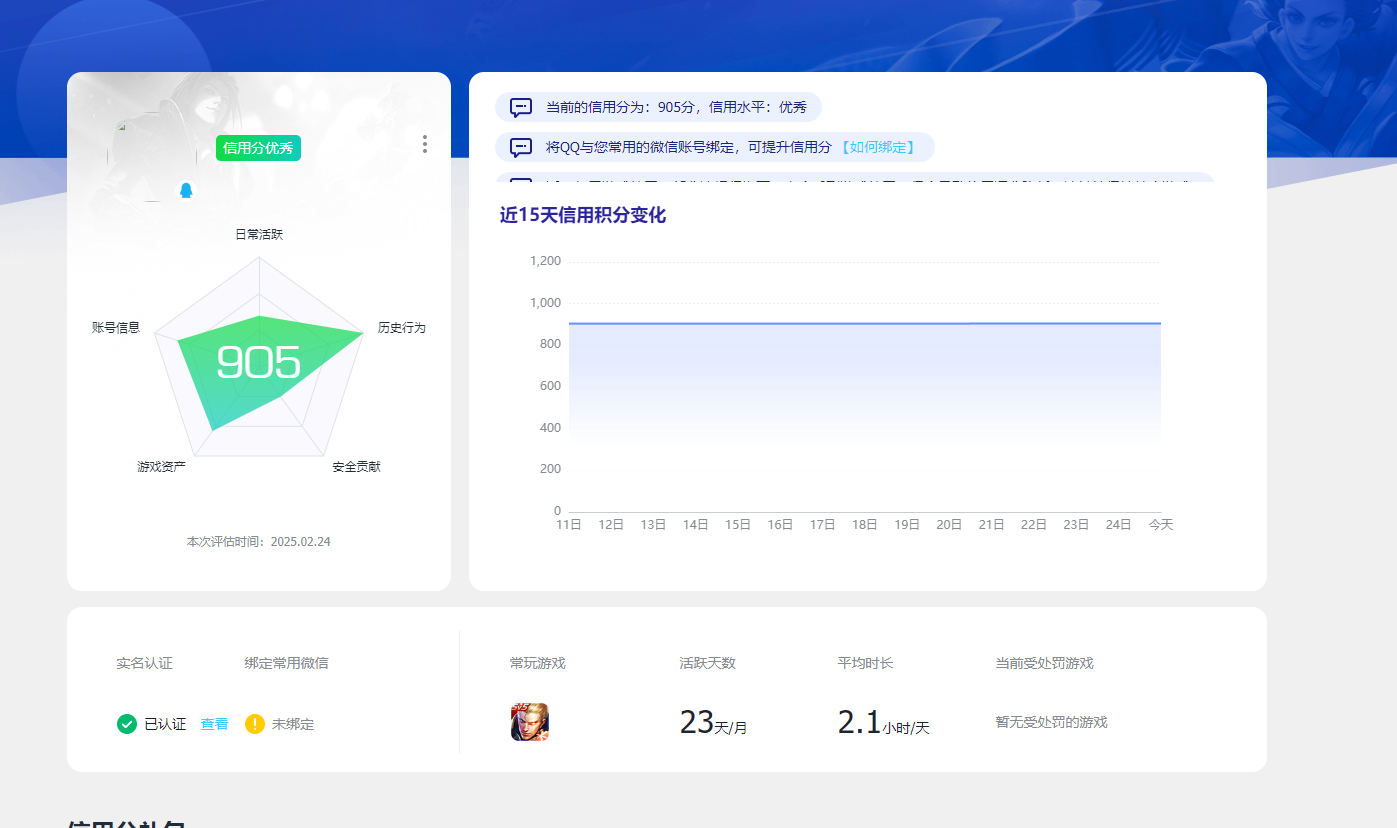The height and width of the screenshot is (828, 1397).
Task: Click the 已认证 status text
Action: [165, 724]
